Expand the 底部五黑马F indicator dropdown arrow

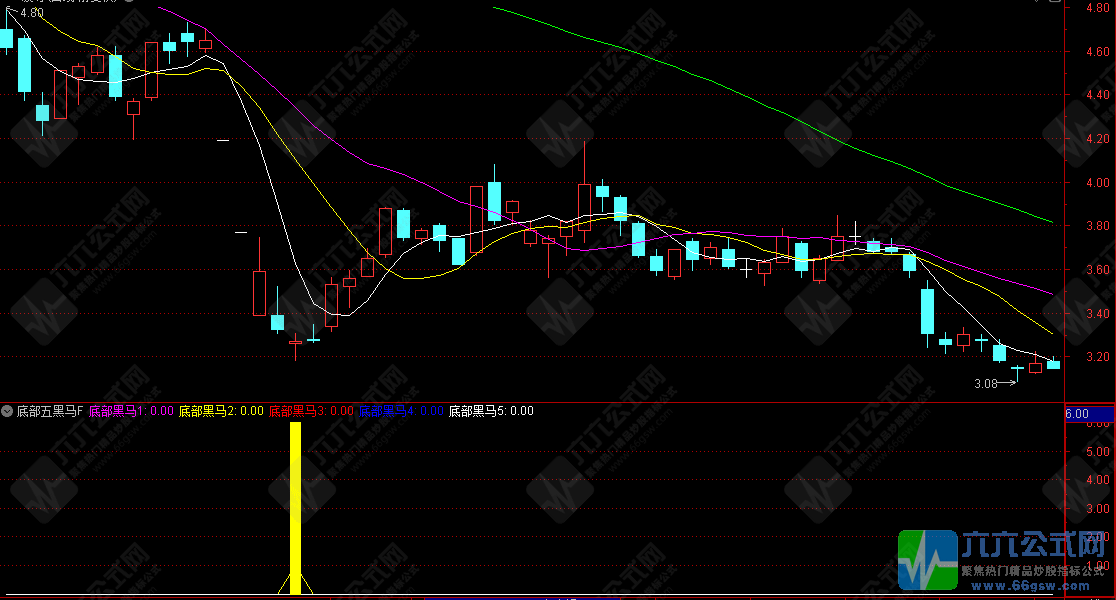[x=8, y=411]
